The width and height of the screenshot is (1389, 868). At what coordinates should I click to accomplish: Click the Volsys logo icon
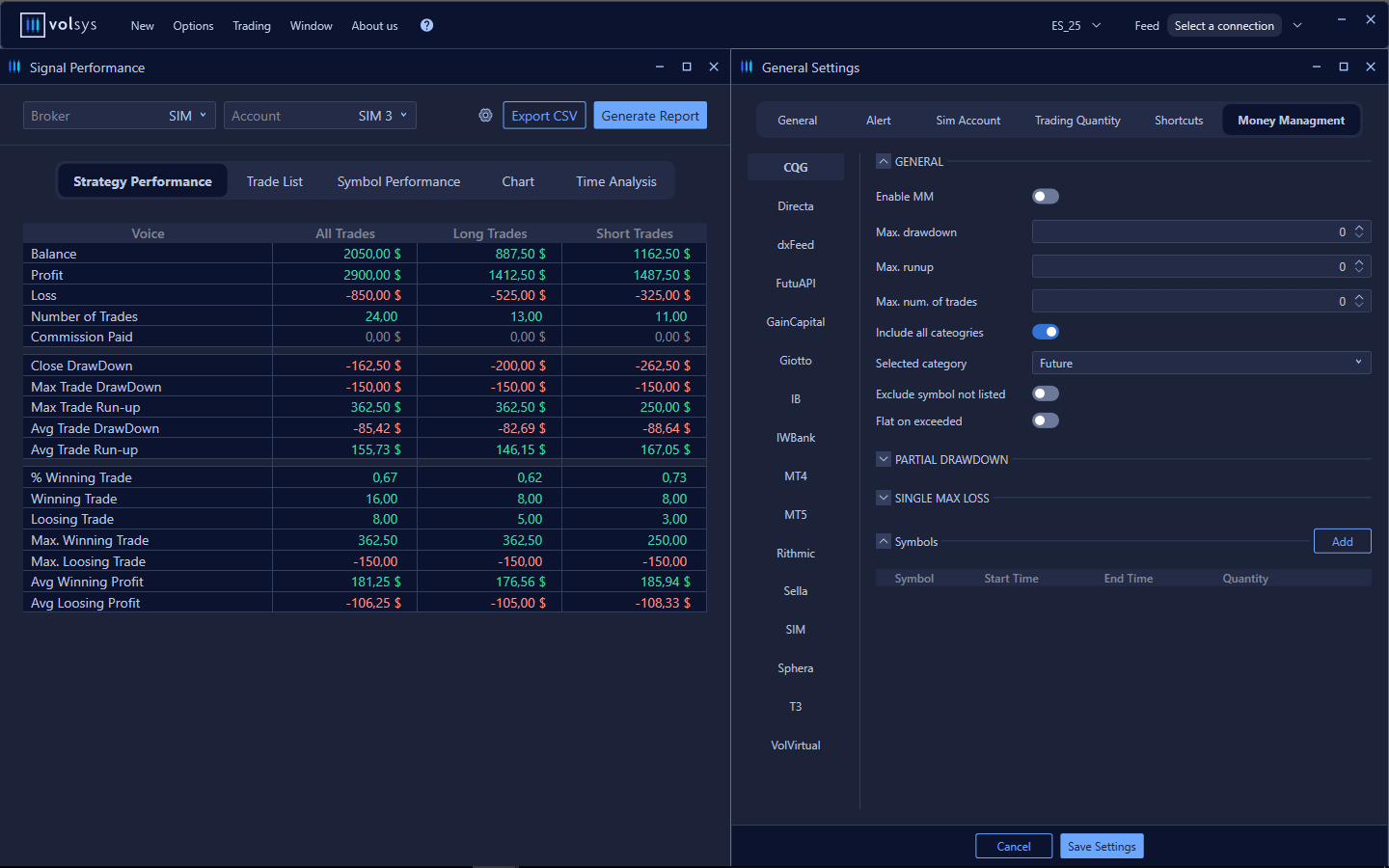point(32,25)
